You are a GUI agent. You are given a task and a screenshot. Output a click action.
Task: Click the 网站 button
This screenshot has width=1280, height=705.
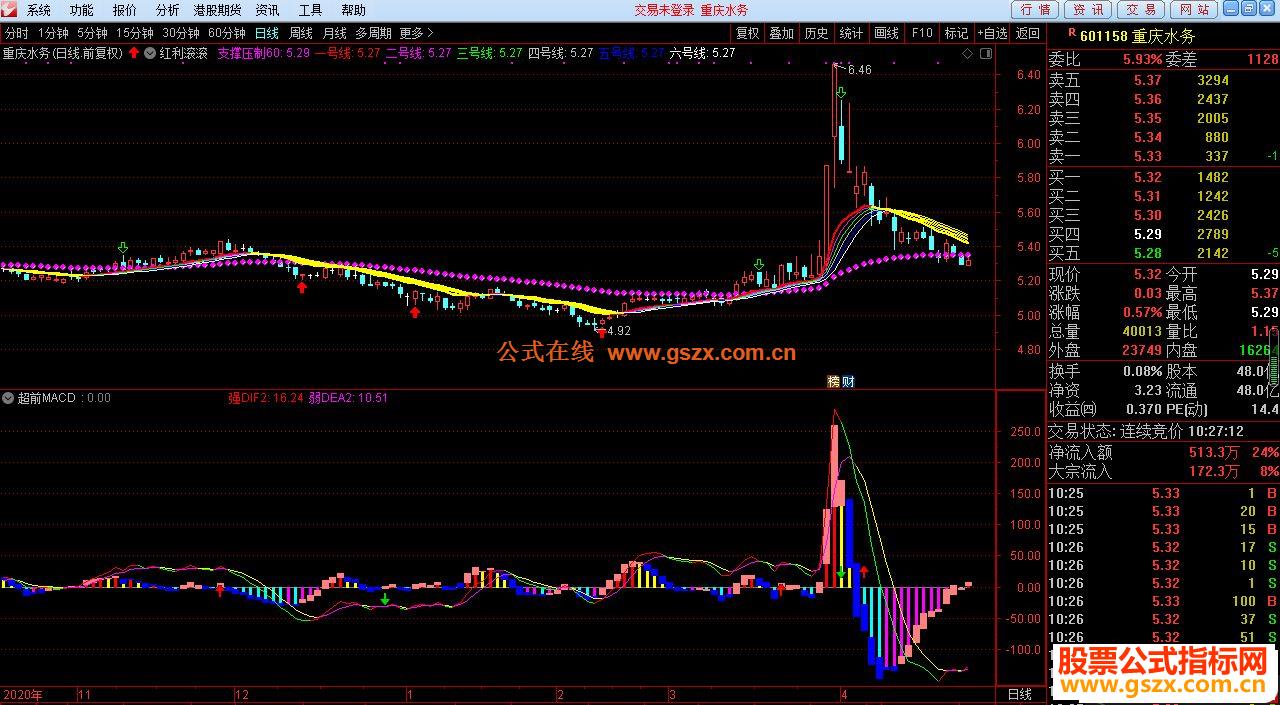click(x=1192, y=10)
